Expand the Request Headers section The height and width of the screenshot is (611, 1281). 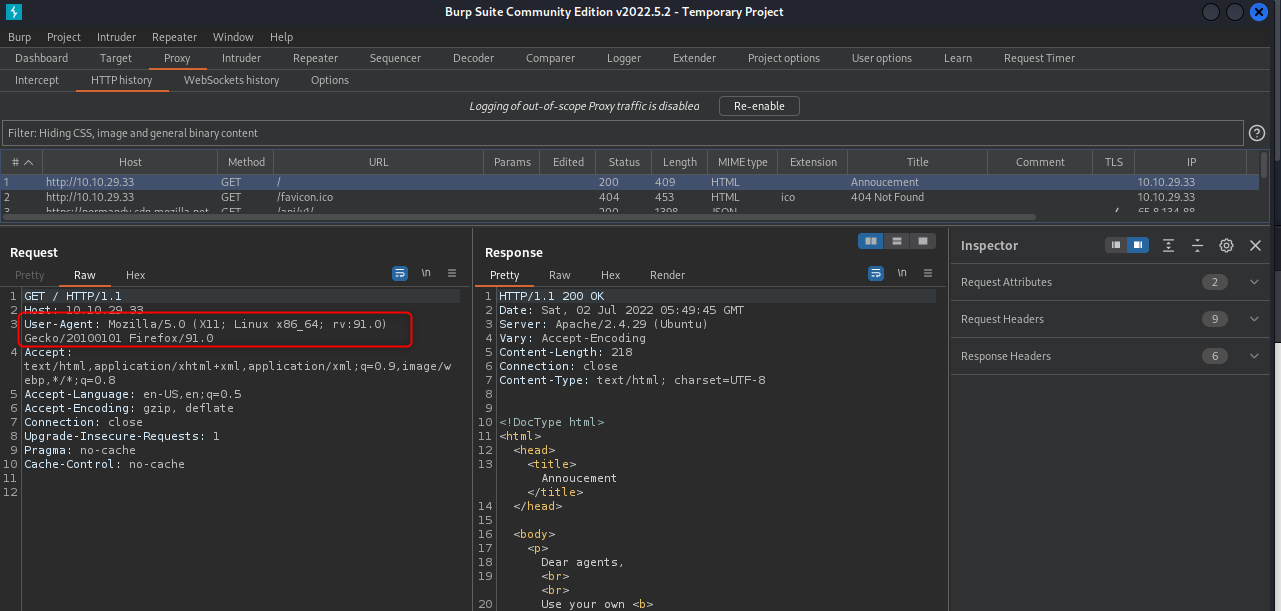coord(1254,319)
